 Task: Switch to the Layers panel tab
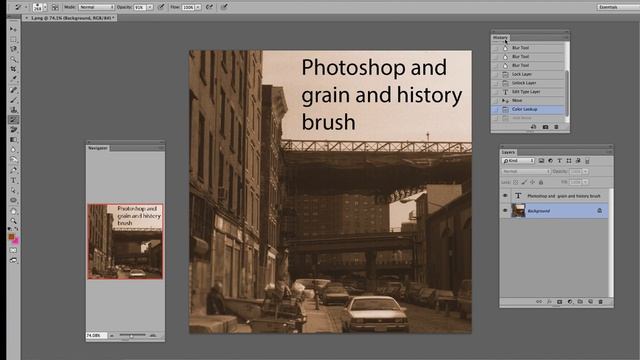point(508,152)
